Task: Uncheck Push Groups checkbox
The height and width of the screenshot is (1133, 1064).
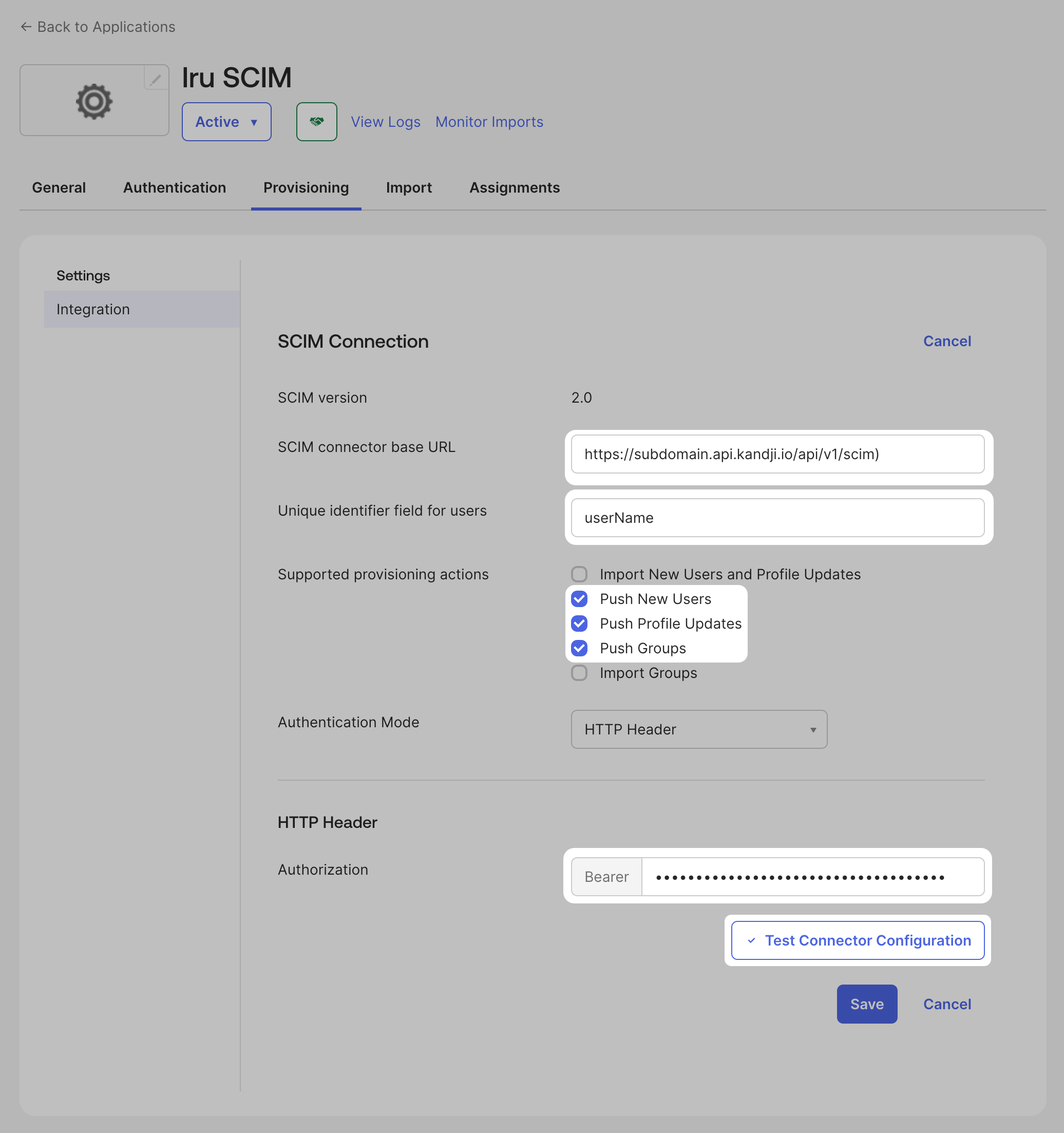Action: [x=579, y=648]
